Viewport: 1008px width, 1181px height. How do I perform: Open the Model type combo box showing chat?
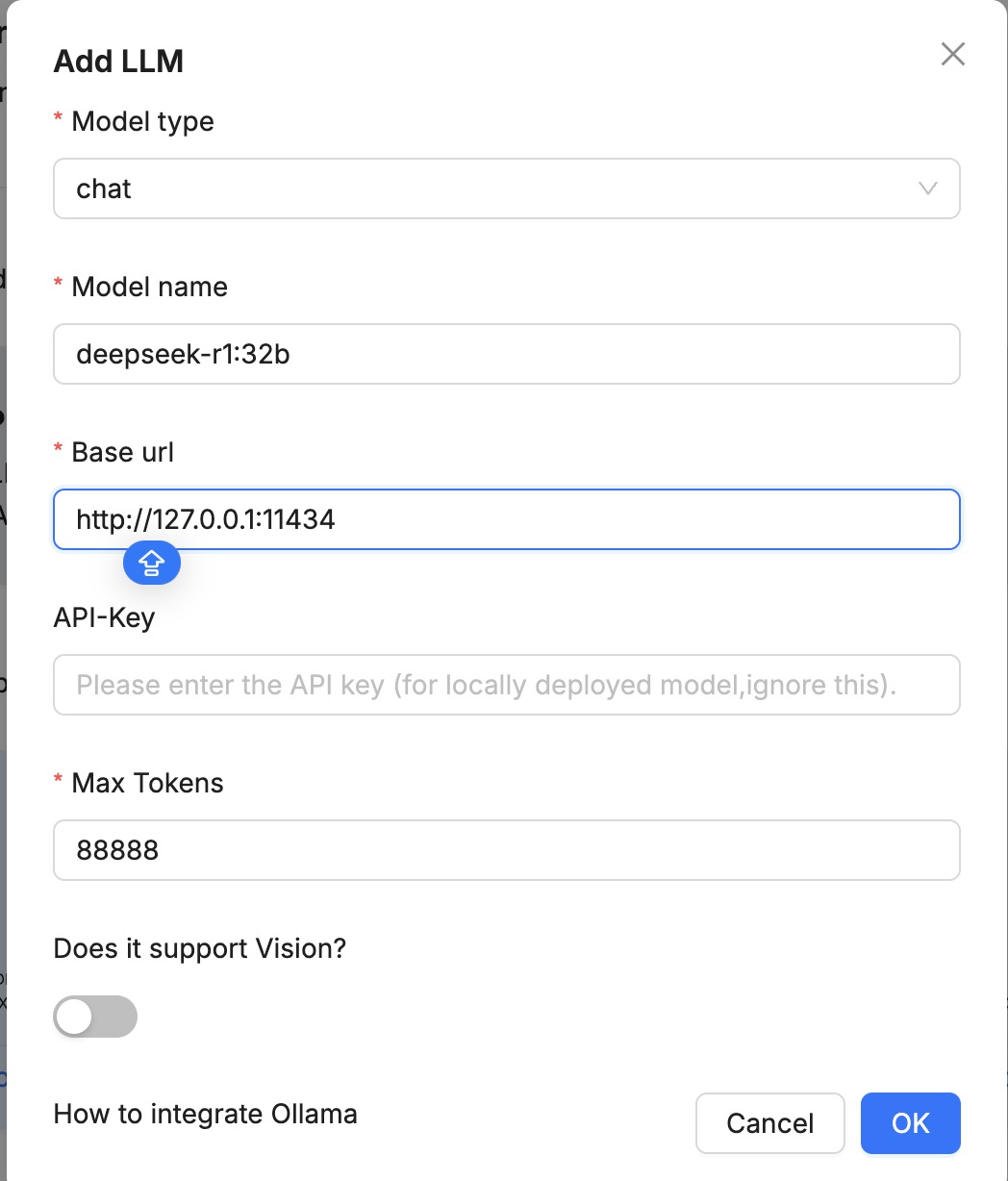coord(481,188)
